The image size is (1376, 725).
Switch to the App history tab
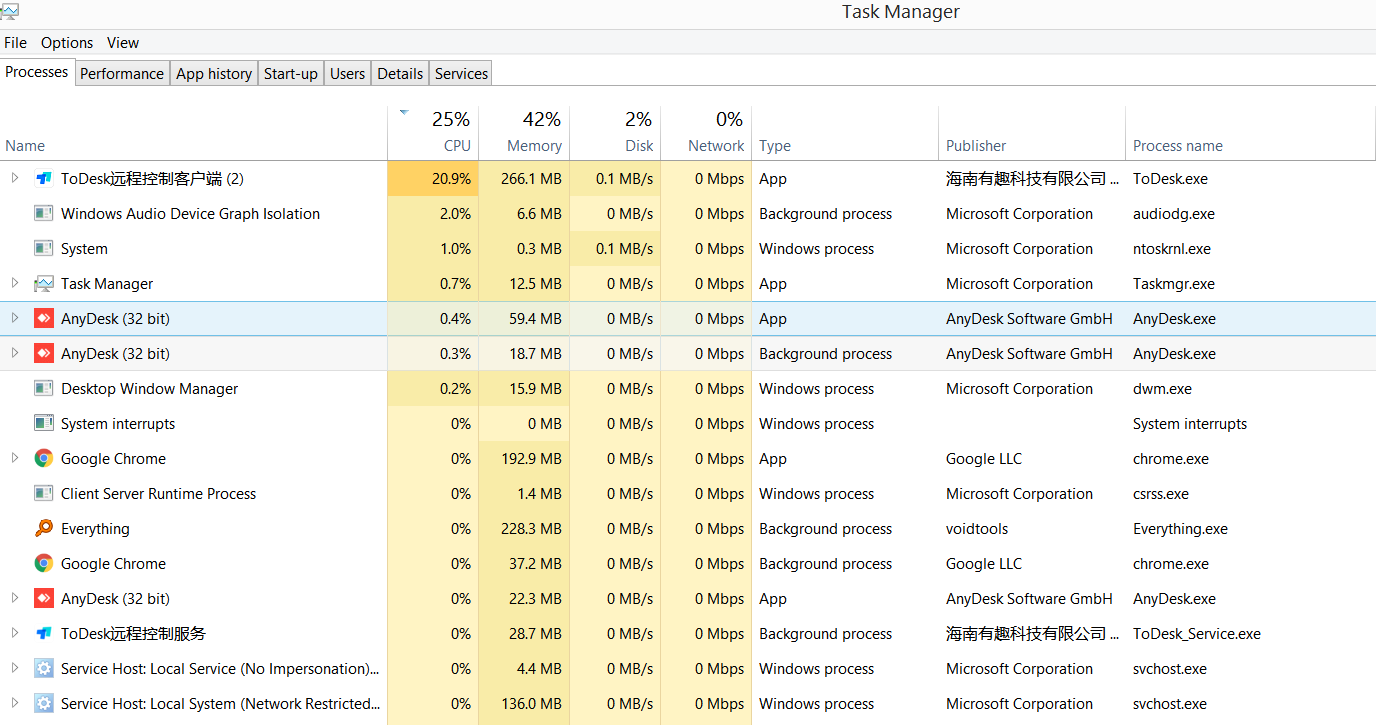[x=214, y=74]
